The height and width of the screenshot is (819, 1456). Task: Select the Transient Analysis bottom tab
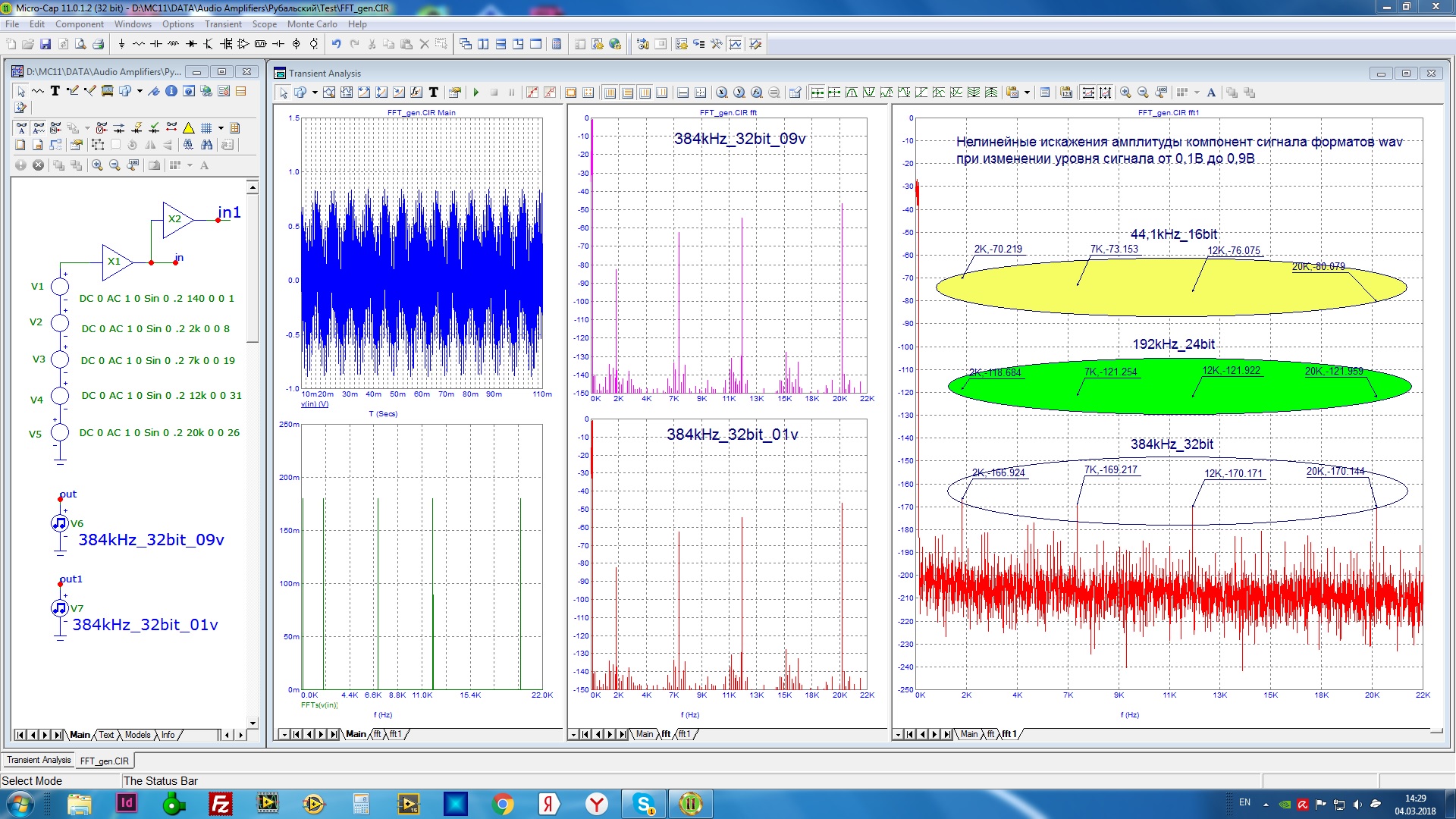(x=39, y=760)
